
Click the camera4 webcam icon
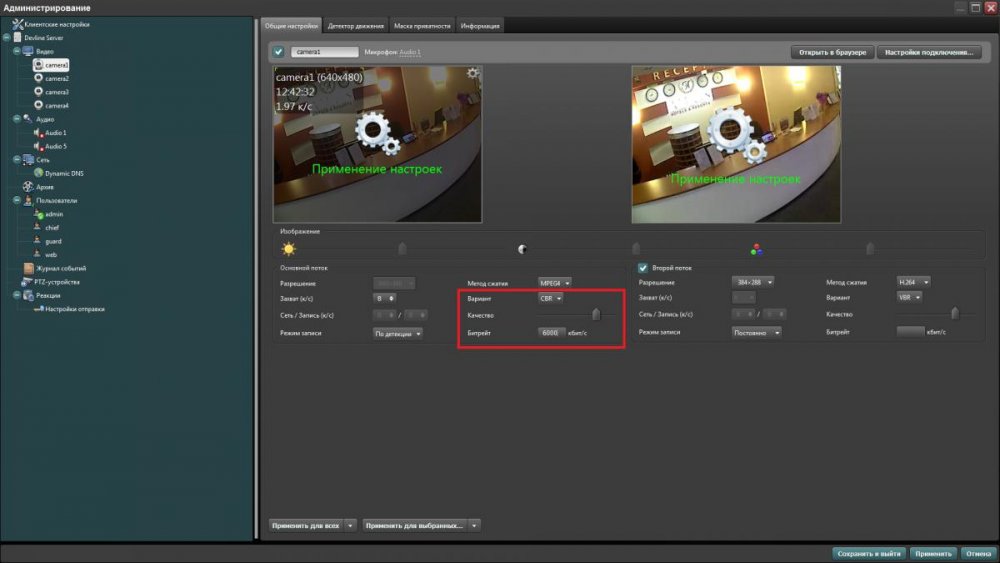click(x=38, y=105)
